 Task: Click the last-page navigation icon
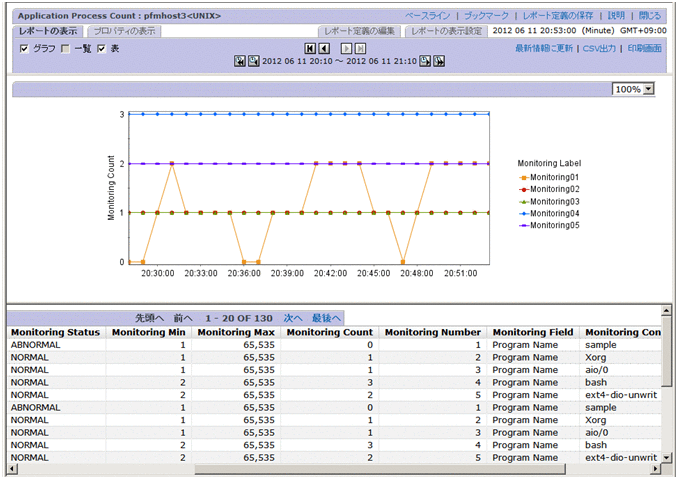[x=360, y=48]
